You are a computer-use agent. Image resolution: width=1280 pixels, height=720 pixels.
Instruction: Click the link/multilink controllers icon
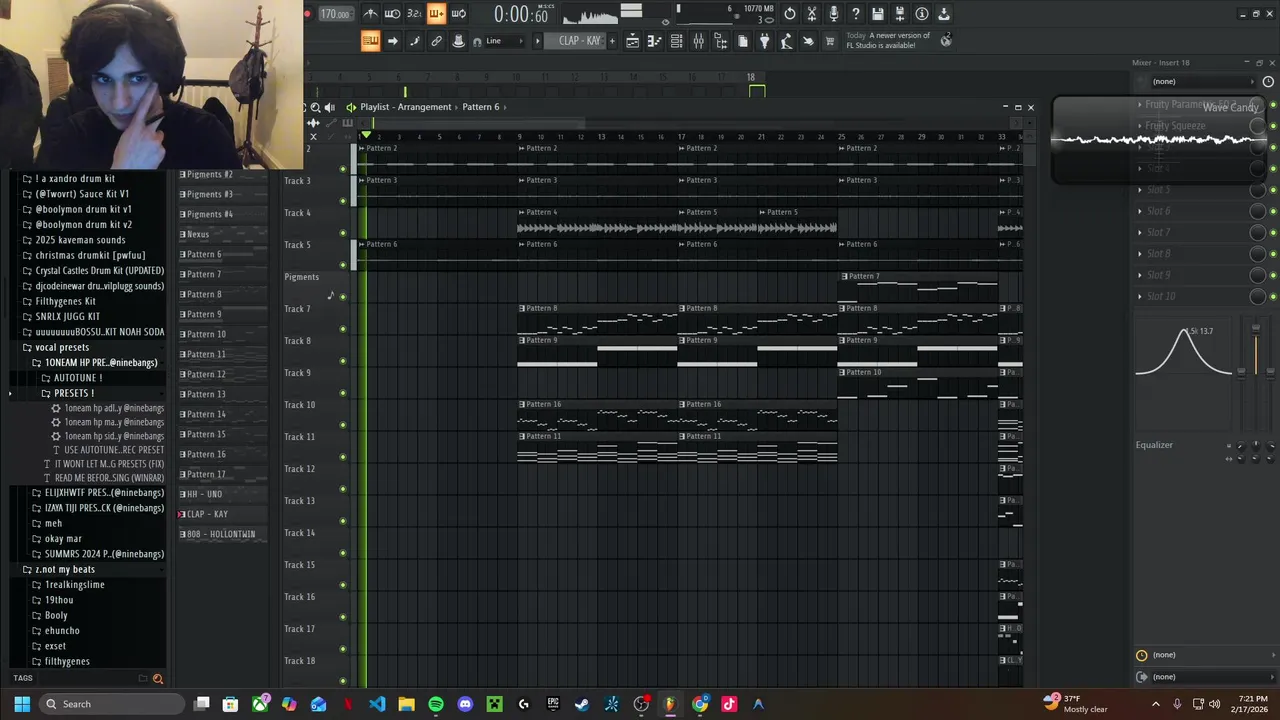tap(436, 41)
